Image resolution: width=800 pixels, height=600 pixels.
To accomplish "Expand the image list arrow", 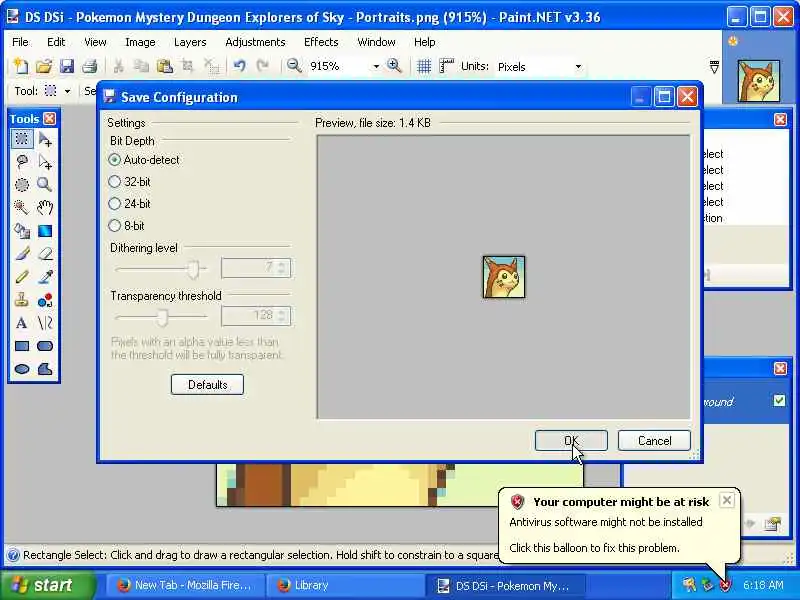I will [x=714, y=67].
